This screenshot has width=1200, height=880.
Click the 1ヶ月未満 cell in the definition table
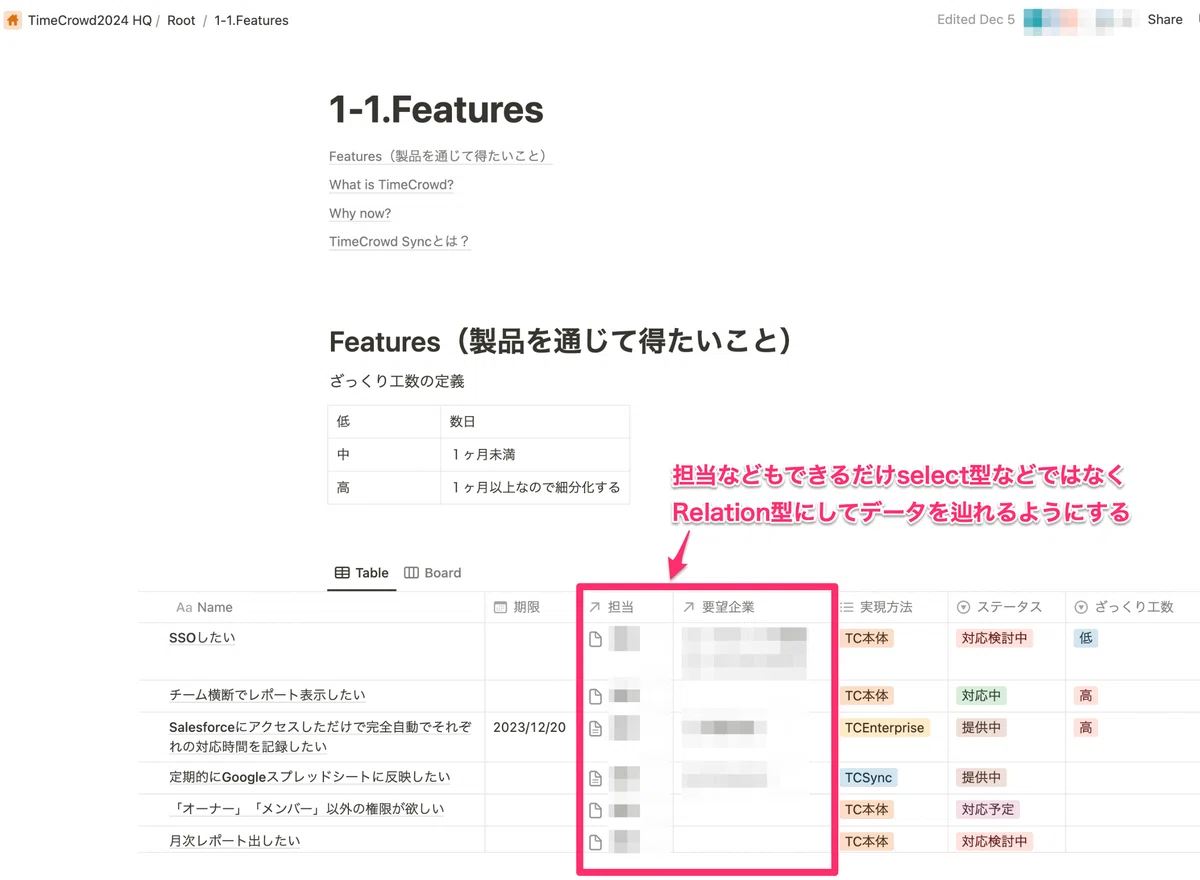click(535, 455)
